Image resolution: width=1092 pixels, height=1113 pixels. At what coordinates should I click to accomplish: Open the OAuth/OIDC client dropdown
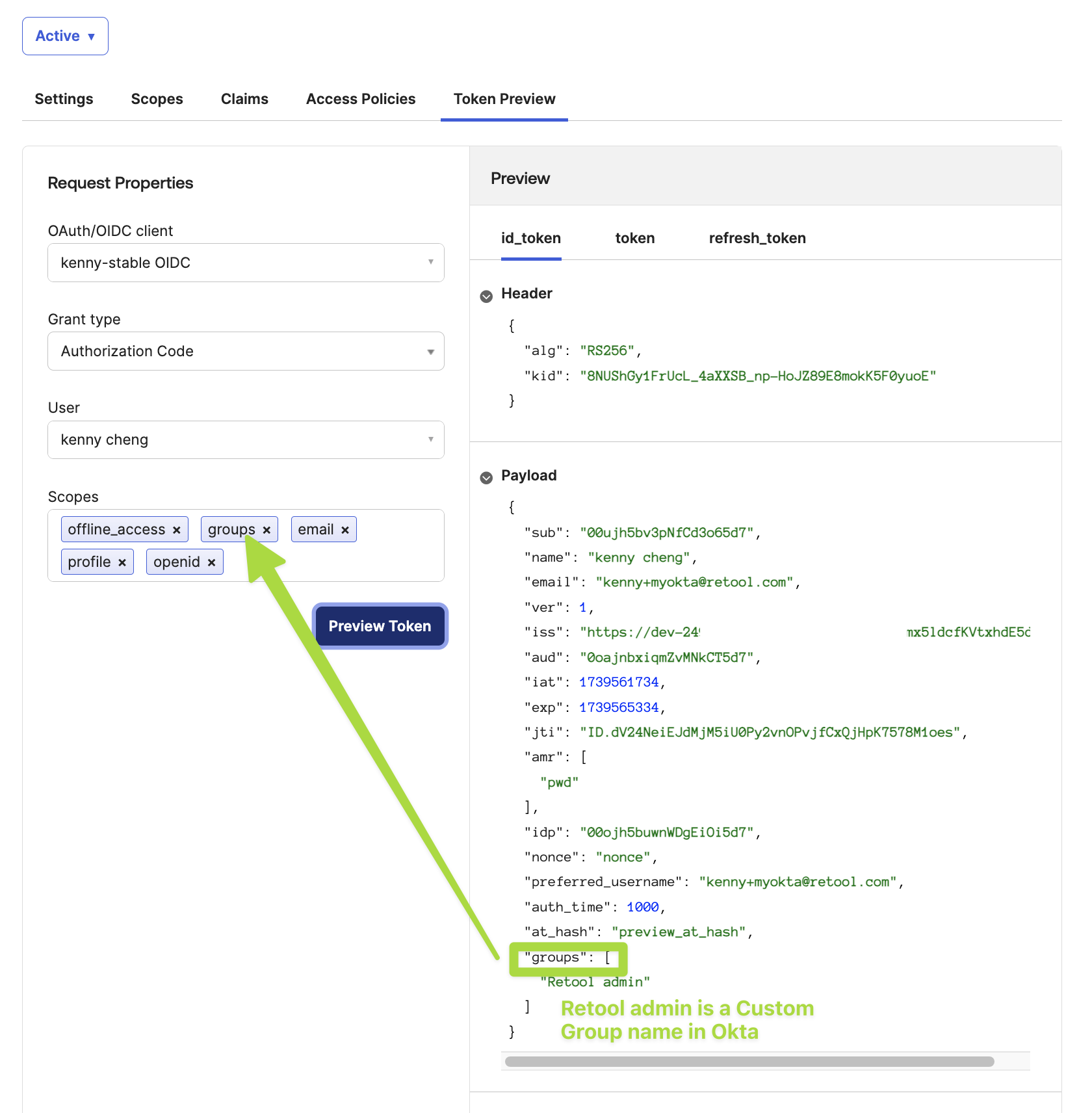(x=246, y=263)
